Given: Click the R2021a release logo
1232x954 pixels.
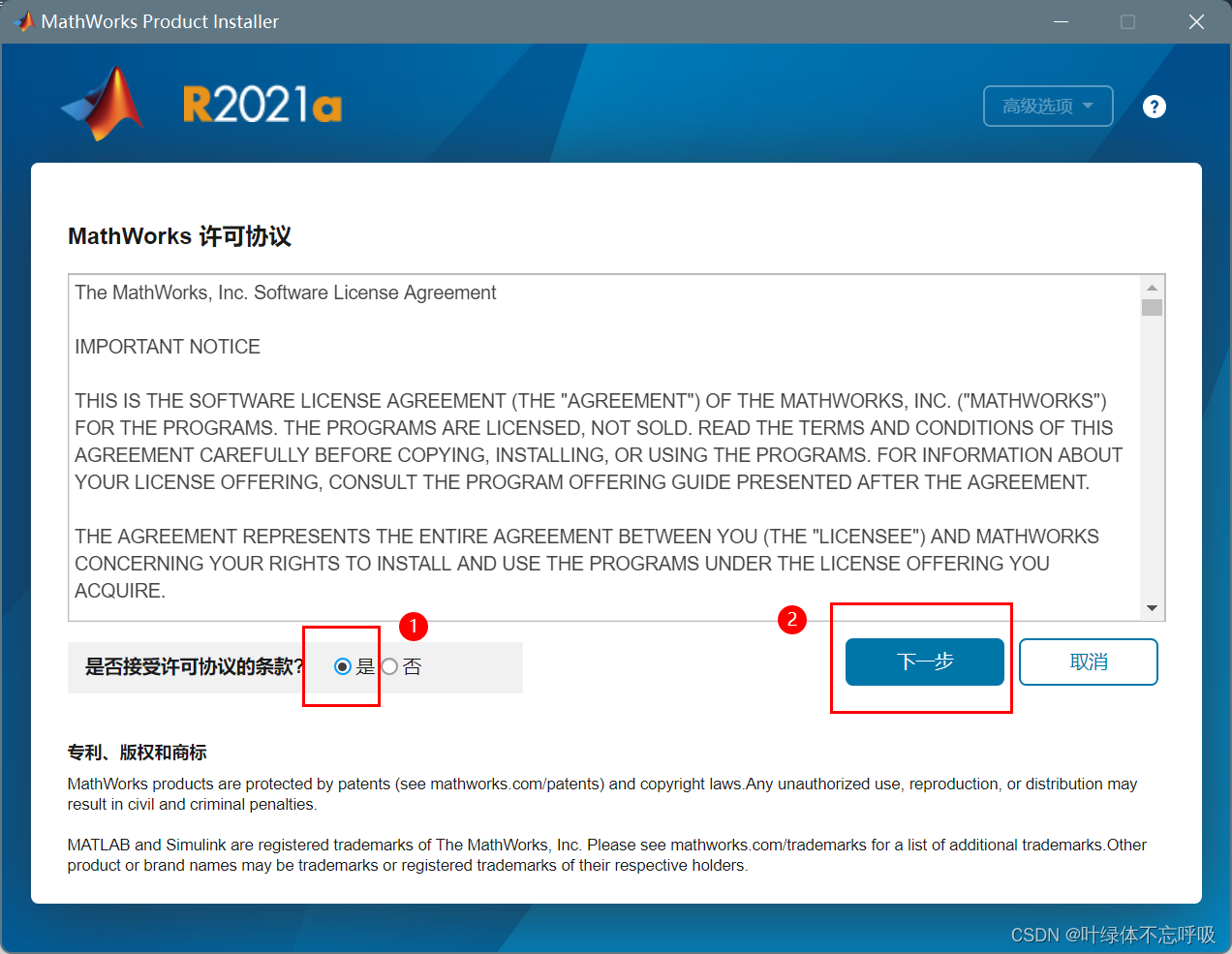Looking at the screenshot, I should coord(262,105).
